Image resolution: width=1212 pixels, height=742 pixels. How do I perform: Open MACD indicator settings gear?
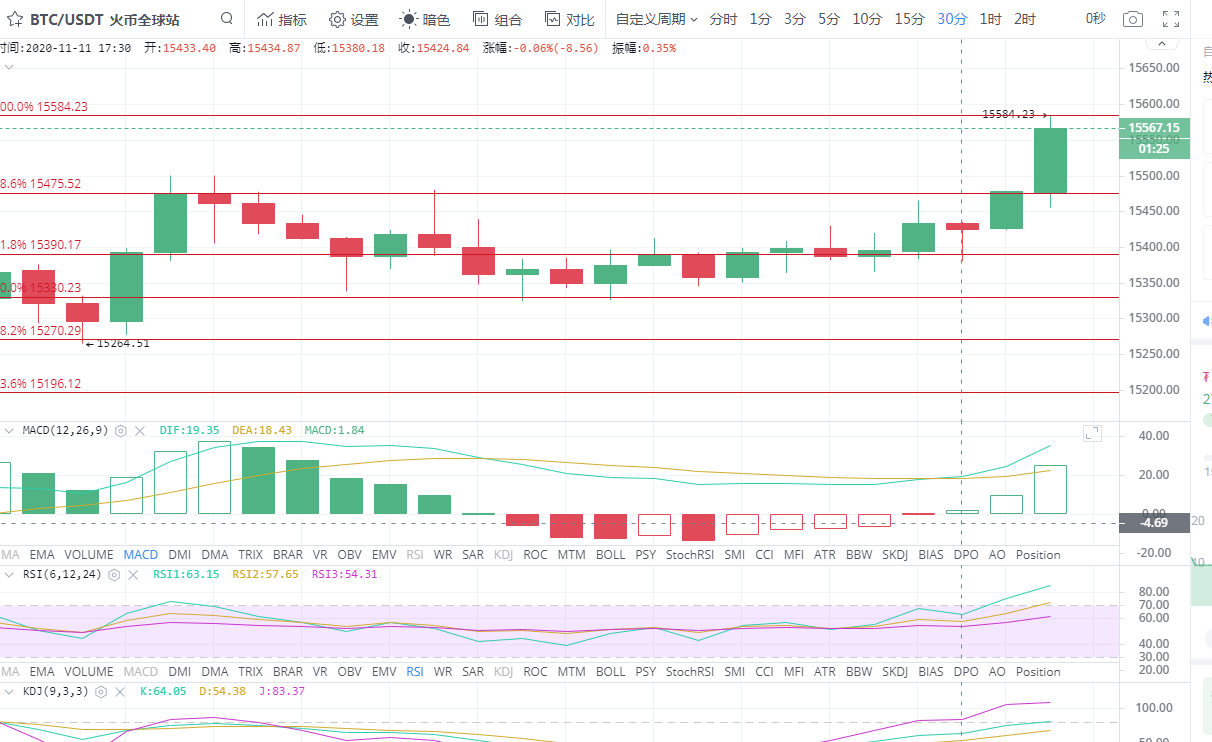pos(121,431)
